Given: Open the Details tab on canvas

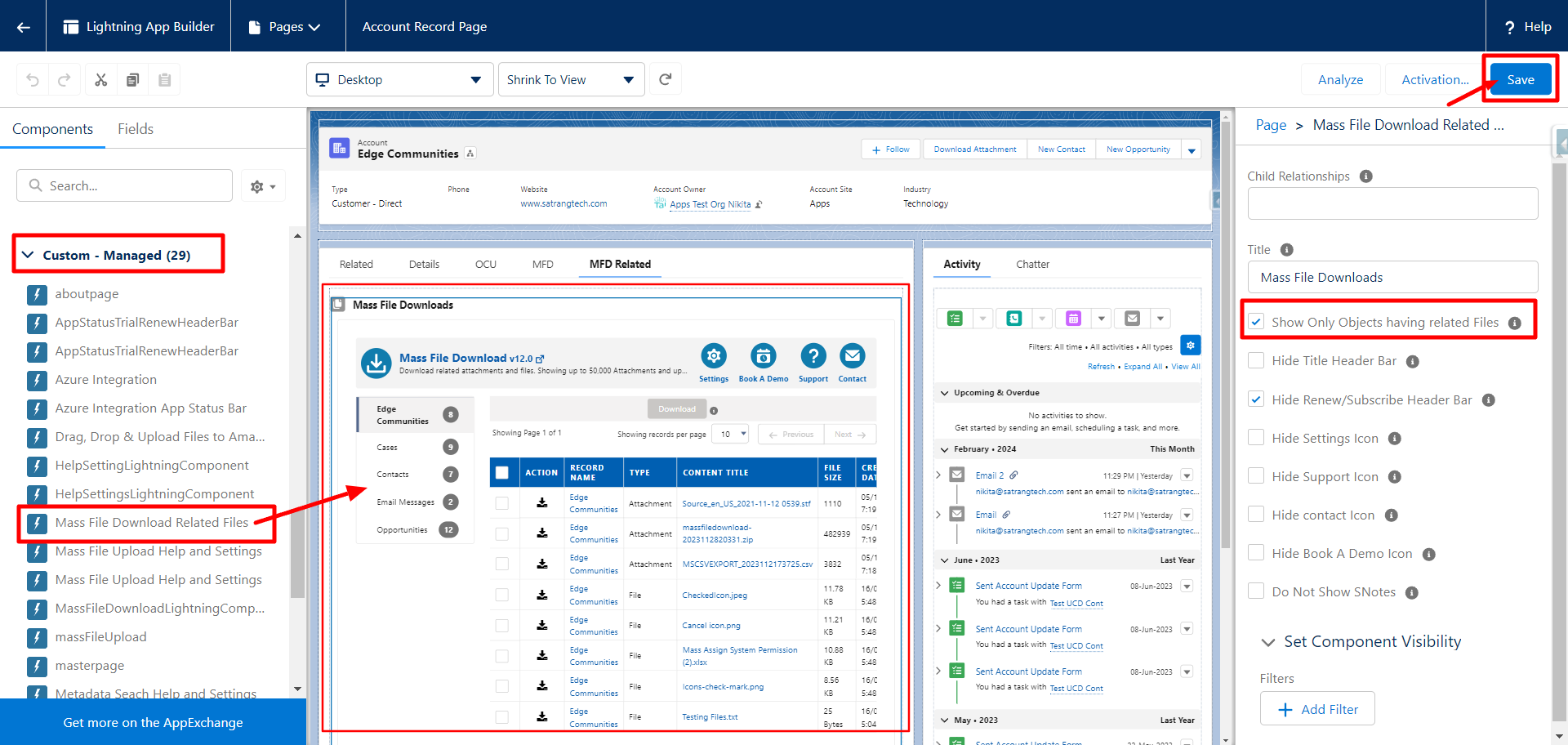Looking at the screenshot, I should 424,264.
